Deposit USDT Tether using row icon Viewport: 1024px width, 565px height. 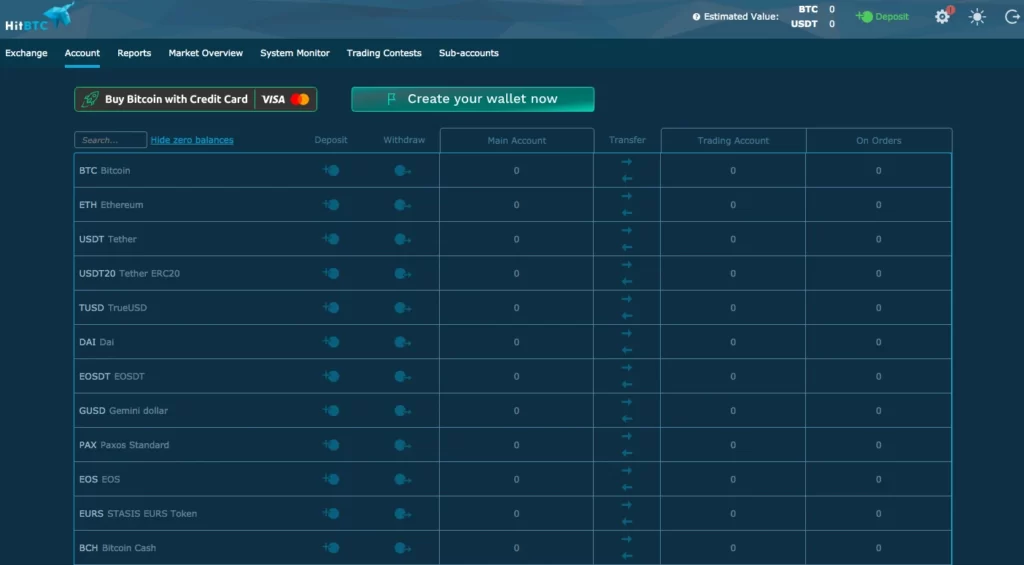(x=331, y=239)
